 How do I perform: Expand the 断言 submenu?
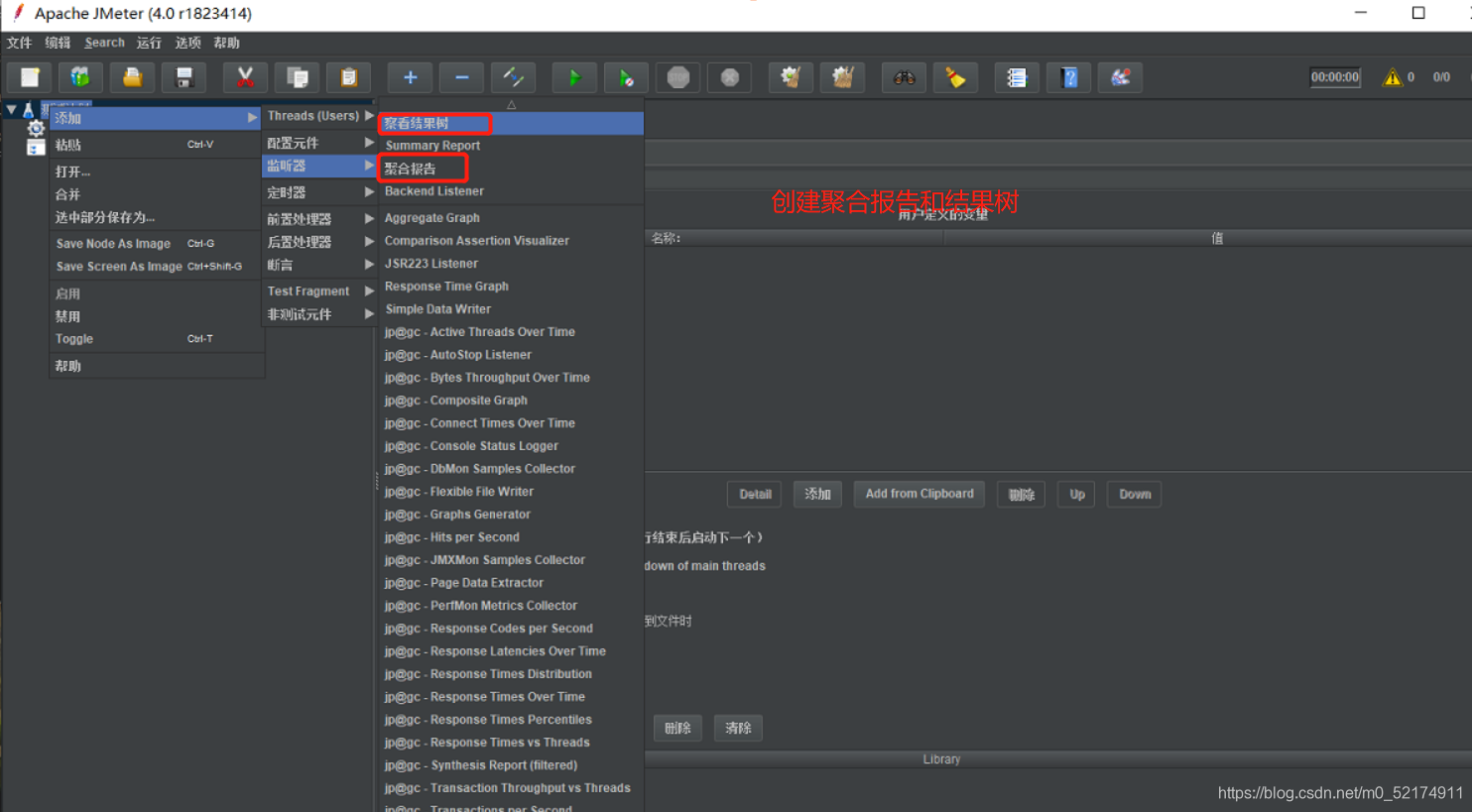point(320,265)
